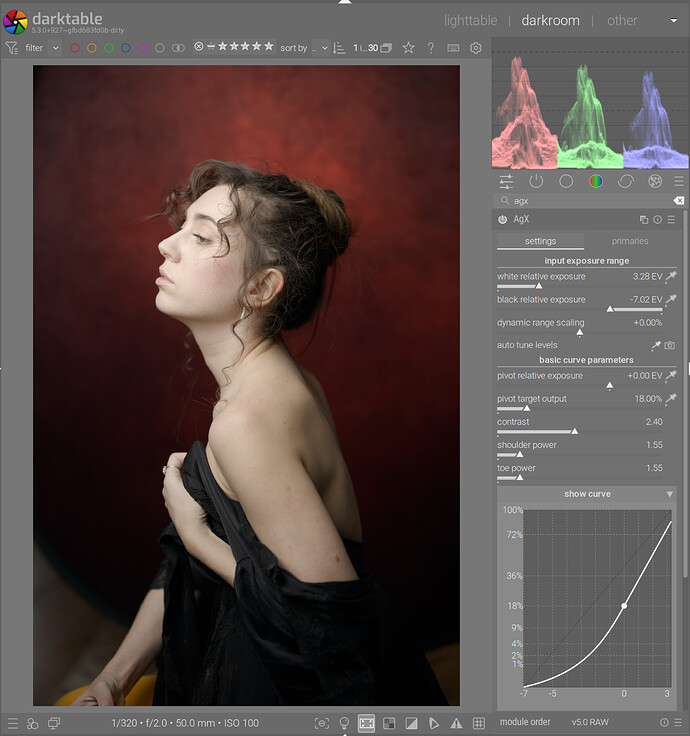This screenshot has width=690, height=736.
Task: Show the color modules group
Action: [x=596, y=181]
